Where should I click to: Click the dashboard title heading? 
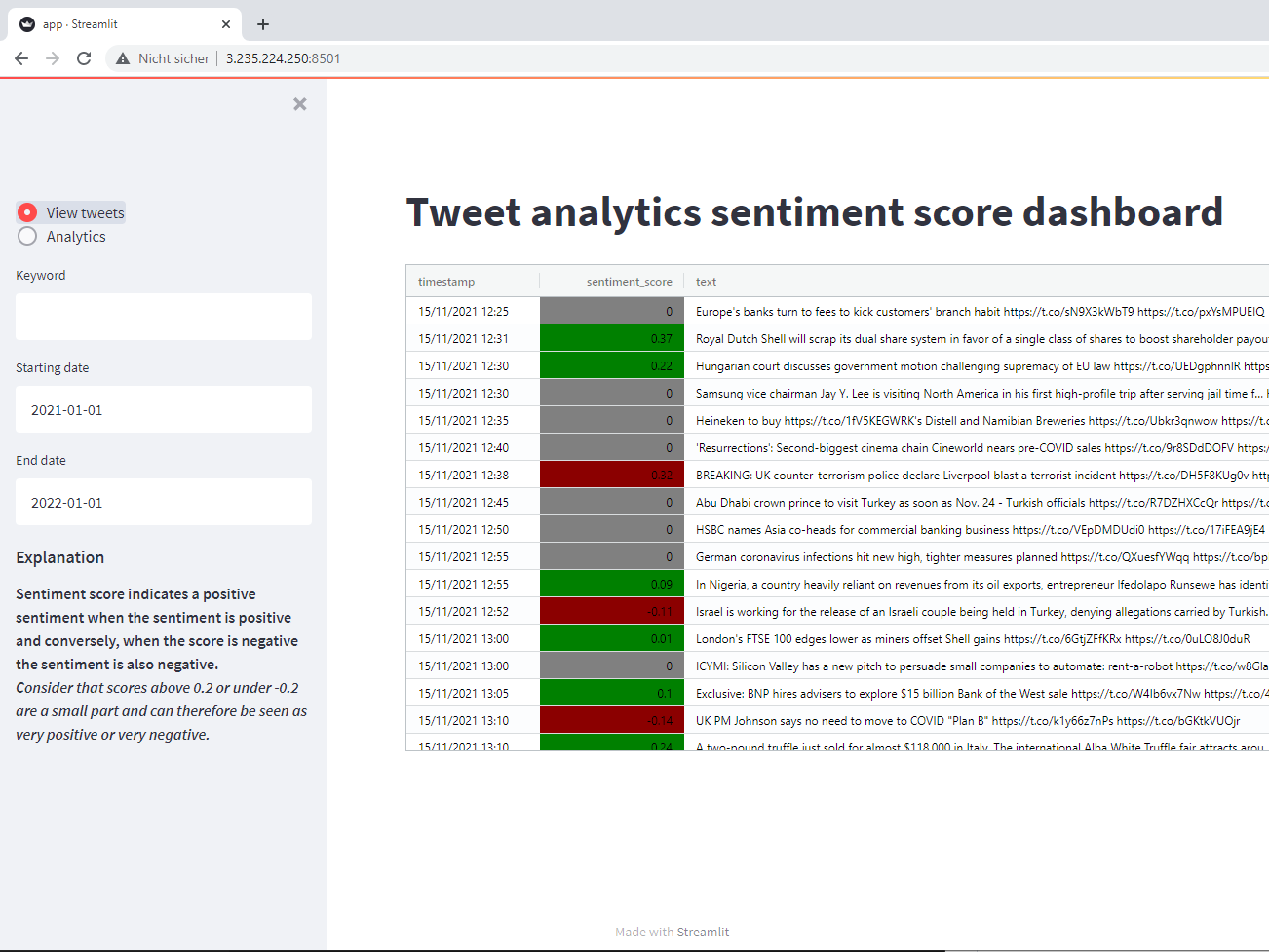click(815, 212)
